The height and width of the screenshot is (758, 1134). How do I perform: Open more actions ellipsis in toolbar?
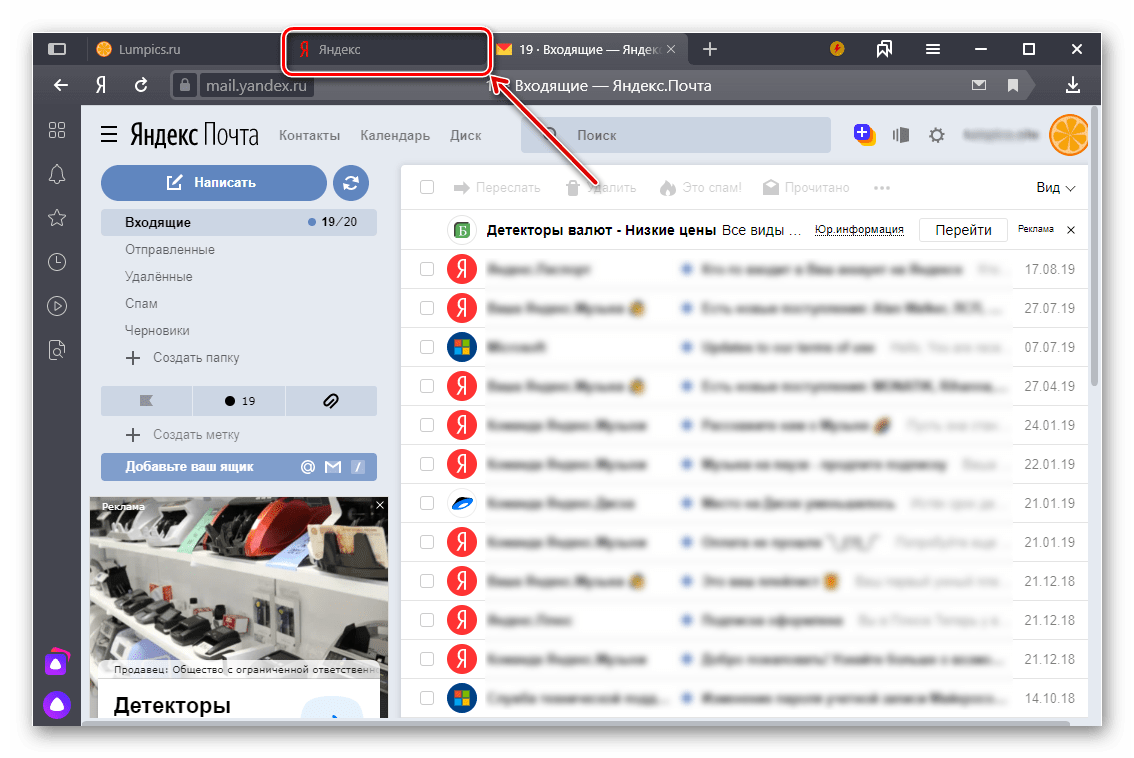[x=881, y=187]
